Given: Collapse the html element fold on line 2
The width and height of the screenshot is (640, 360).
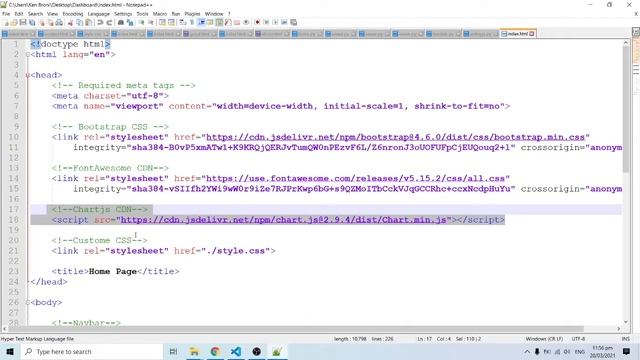Looking at the screenshot, I should [x=28, y=54].
